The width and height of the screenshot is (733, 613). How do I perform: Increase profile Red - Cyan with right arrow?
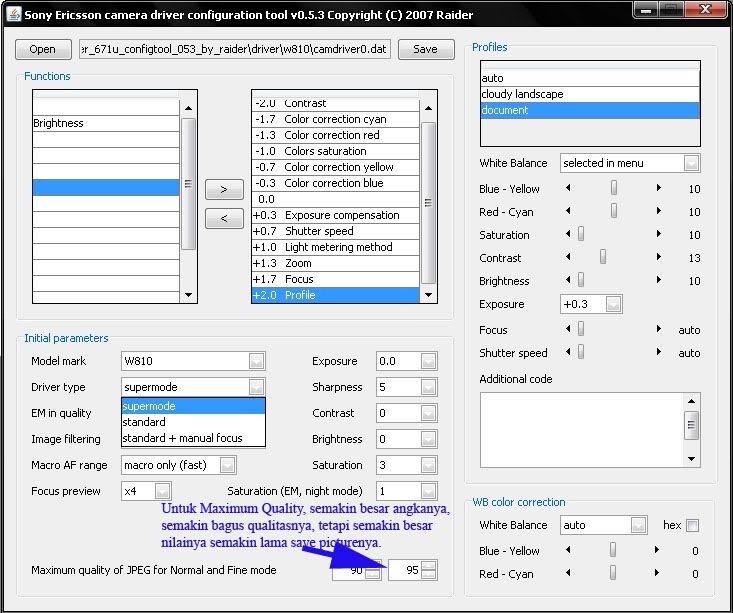[x=659, y=211]
